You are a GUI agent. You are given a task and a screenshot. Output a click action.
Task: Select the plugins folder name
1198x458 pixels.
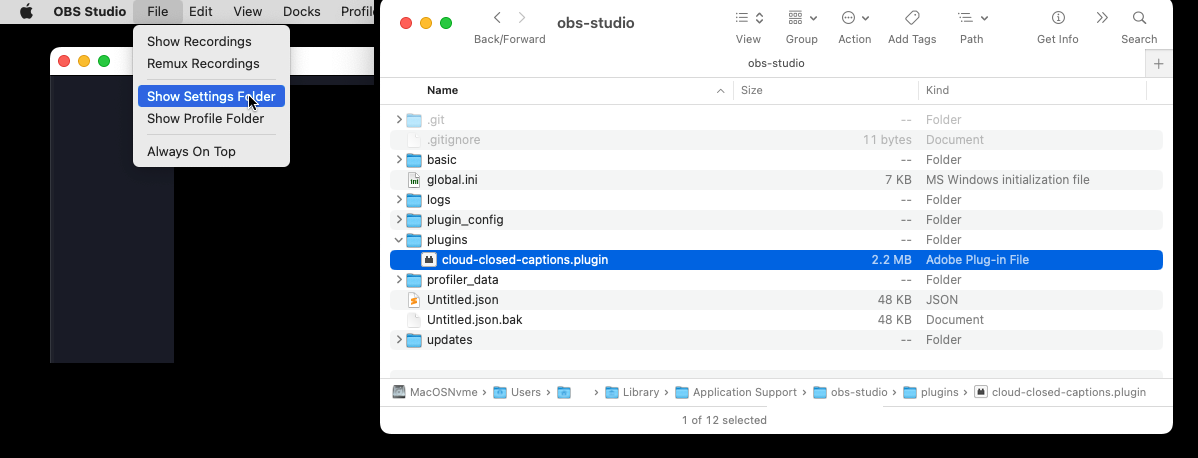447,239
